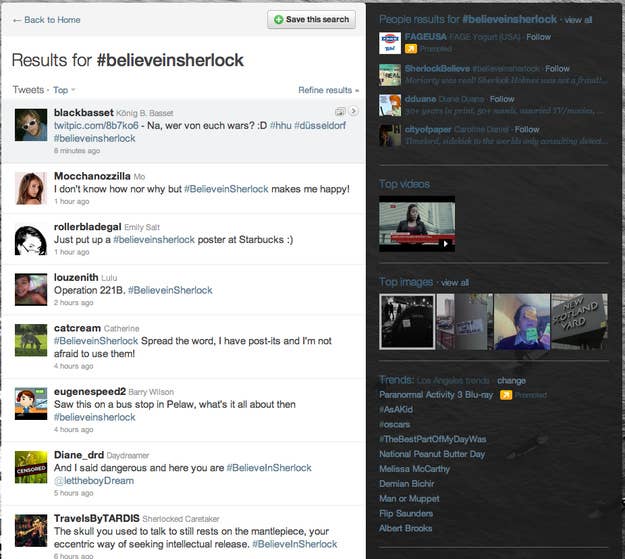Open Mocchanozzilla's avatar
This screenshot has width=625, height=559.
click(x=31, y=188)
